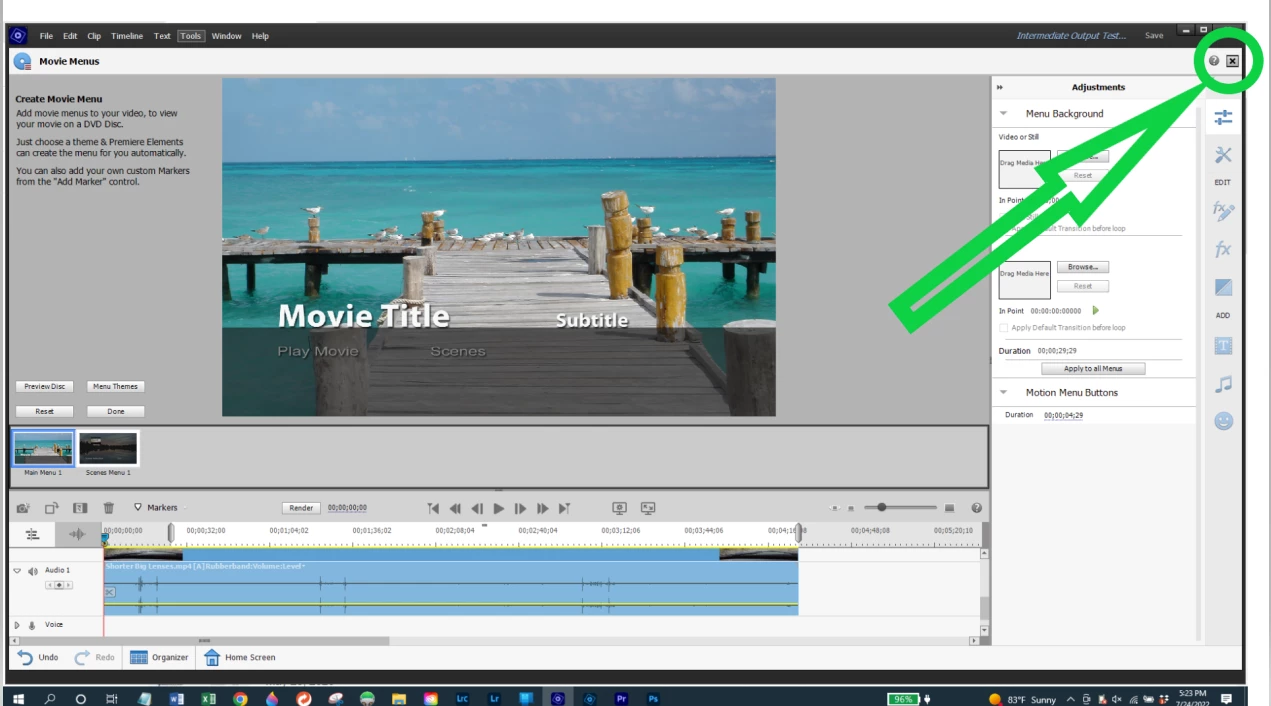The width and height of the screenshot is (1271, 706).
Task: Click the trash delete icon in timeline
Action: pos(109,508)
